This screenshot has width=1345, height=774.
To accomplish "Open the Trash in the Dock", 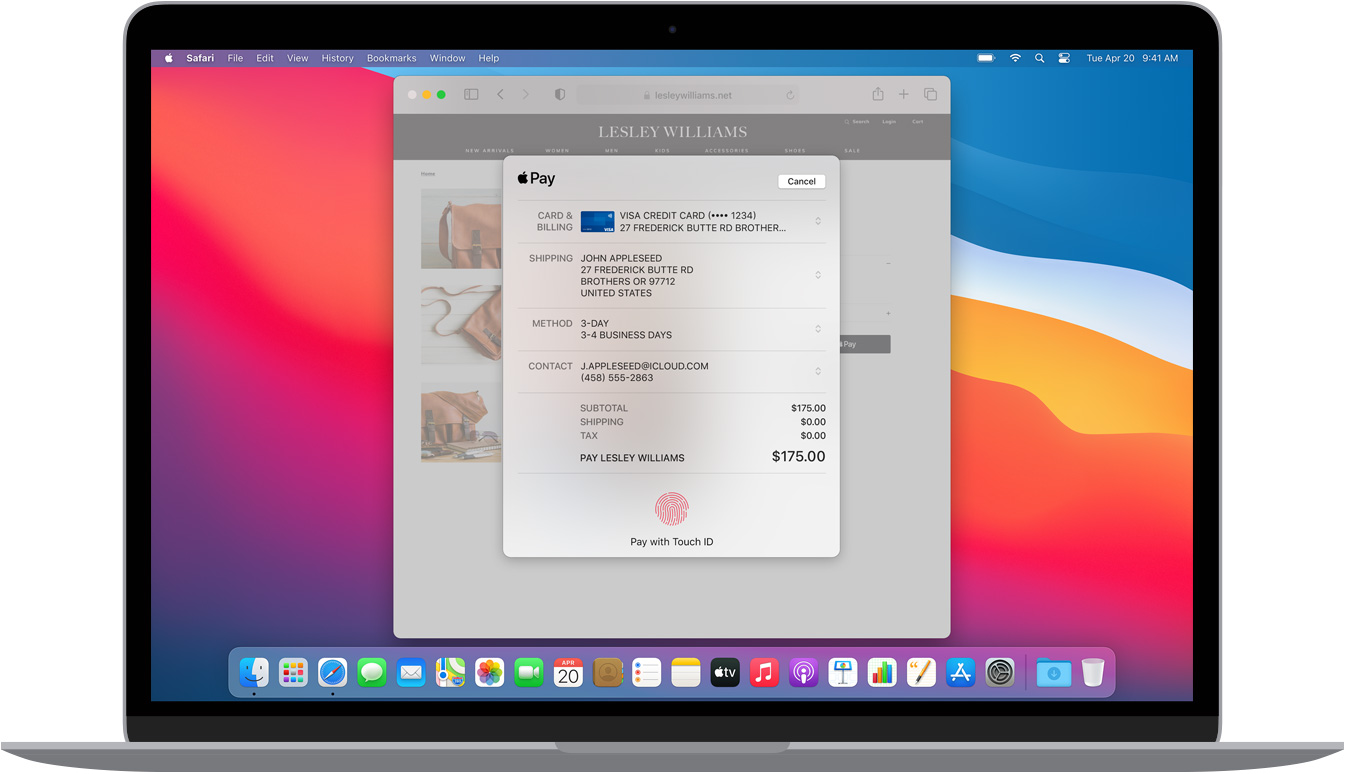I will (1092, 672).
